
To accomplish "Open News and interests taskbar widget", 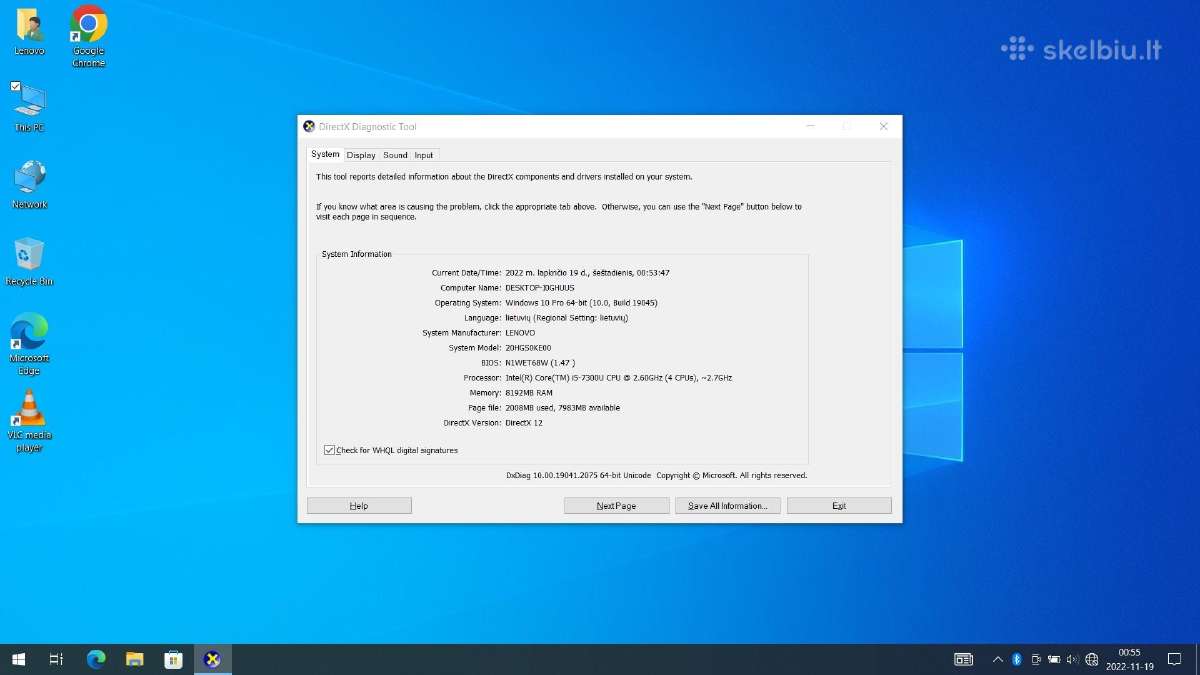I will click(x=963, y=659).
